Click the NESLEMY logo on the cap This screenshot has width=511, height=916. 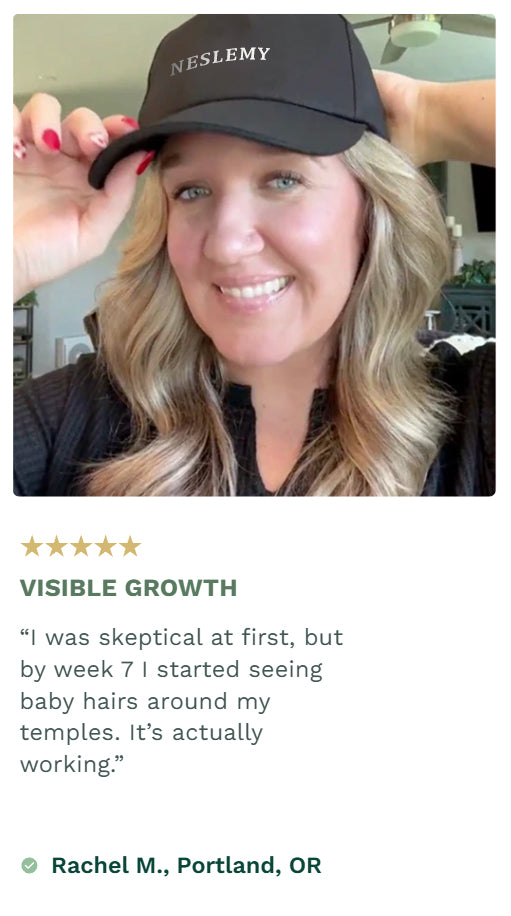coord(220,61)
